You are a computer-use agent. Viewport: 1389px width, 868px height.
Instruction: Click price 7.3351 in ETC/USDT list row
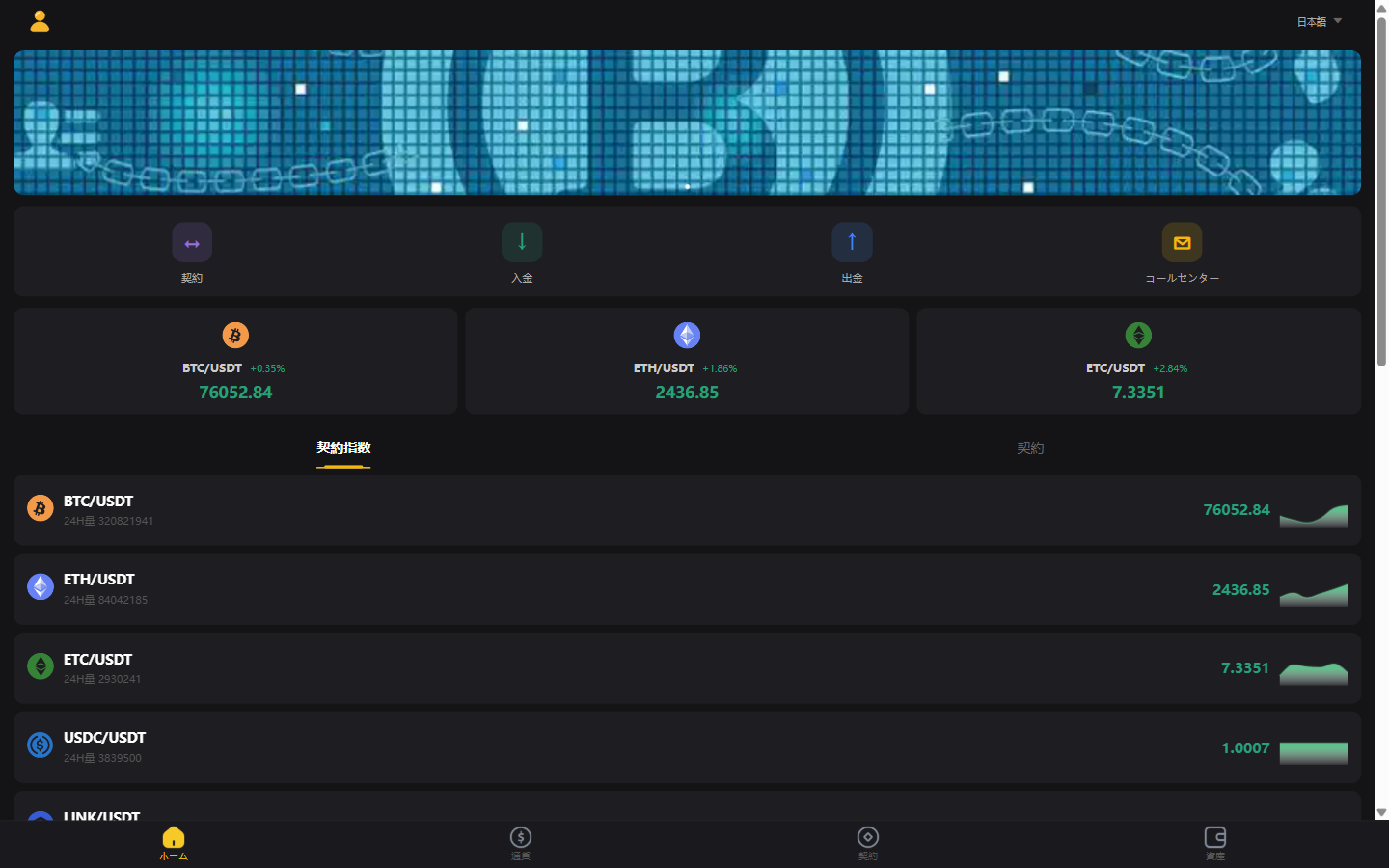[1245, 668]
